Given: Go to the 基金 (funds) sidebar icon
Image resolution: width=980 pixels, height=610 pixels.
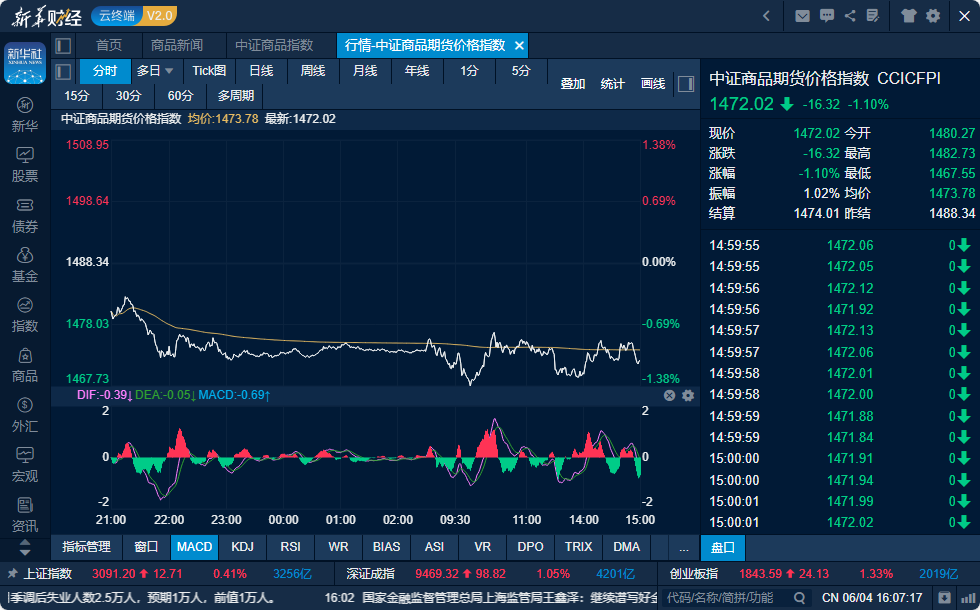Looking at the screenshot, I should [x=25, y=264].
